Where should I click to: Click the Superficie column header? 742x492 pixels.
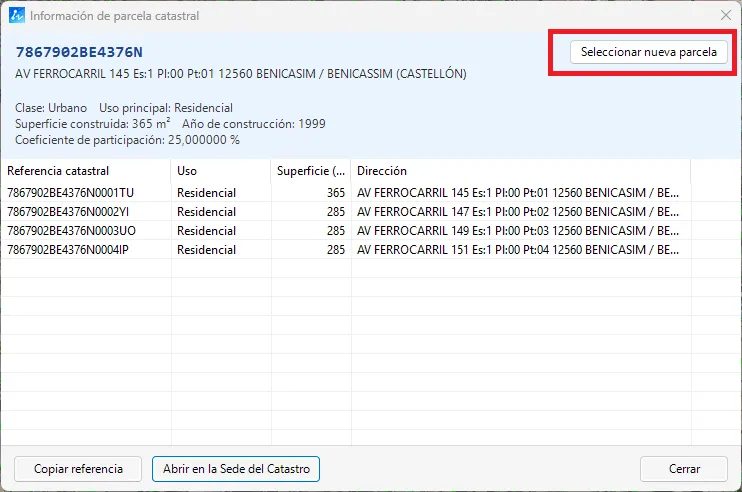[311, 171]
